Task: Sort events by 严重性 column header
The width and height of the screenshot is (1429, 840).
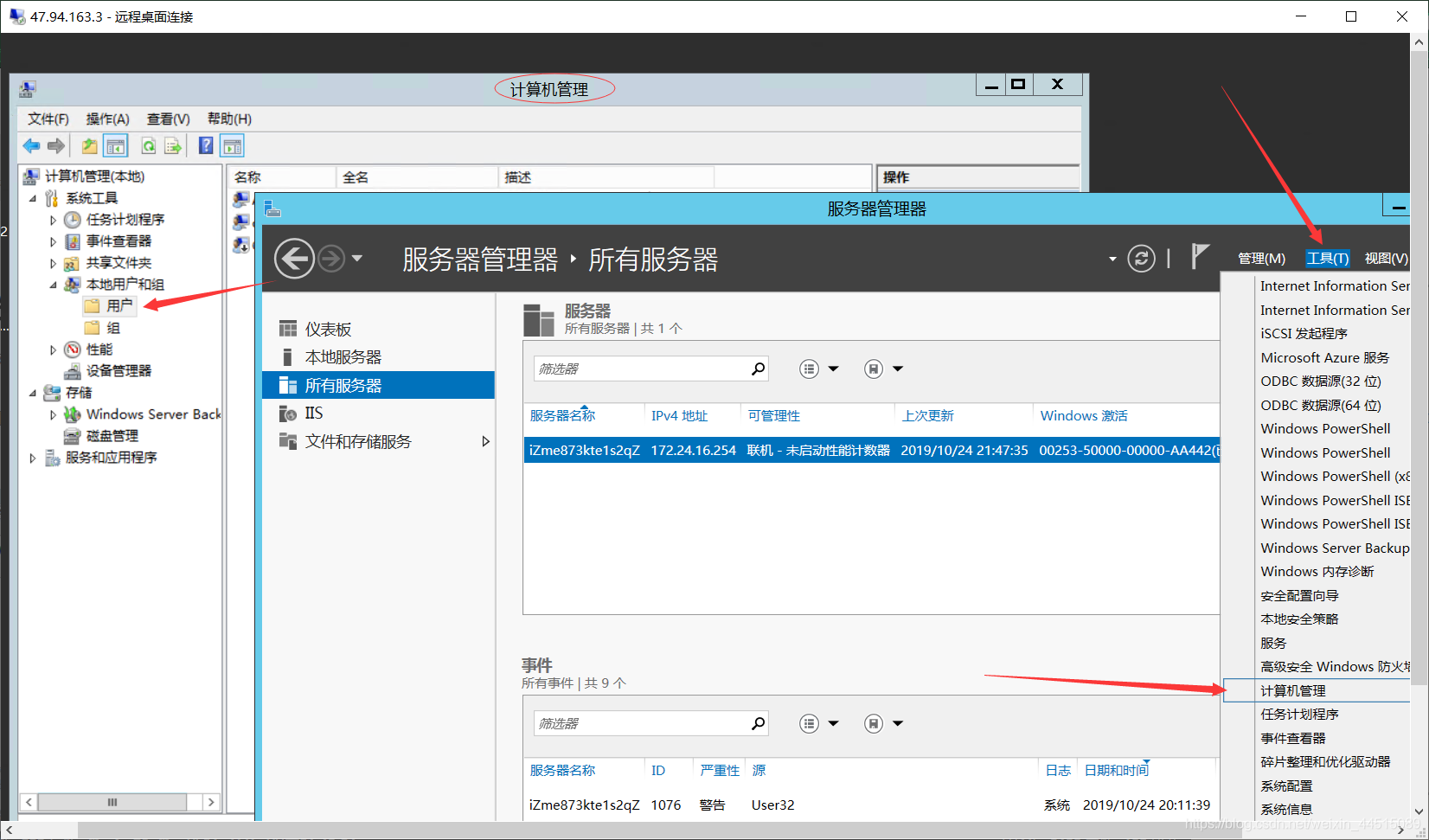Action: pos(720,771)
